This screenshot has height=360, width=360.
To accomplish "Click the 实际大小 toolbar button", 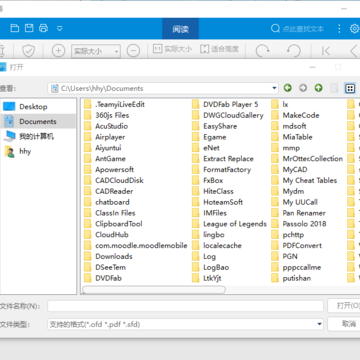I will coord(172,49).
